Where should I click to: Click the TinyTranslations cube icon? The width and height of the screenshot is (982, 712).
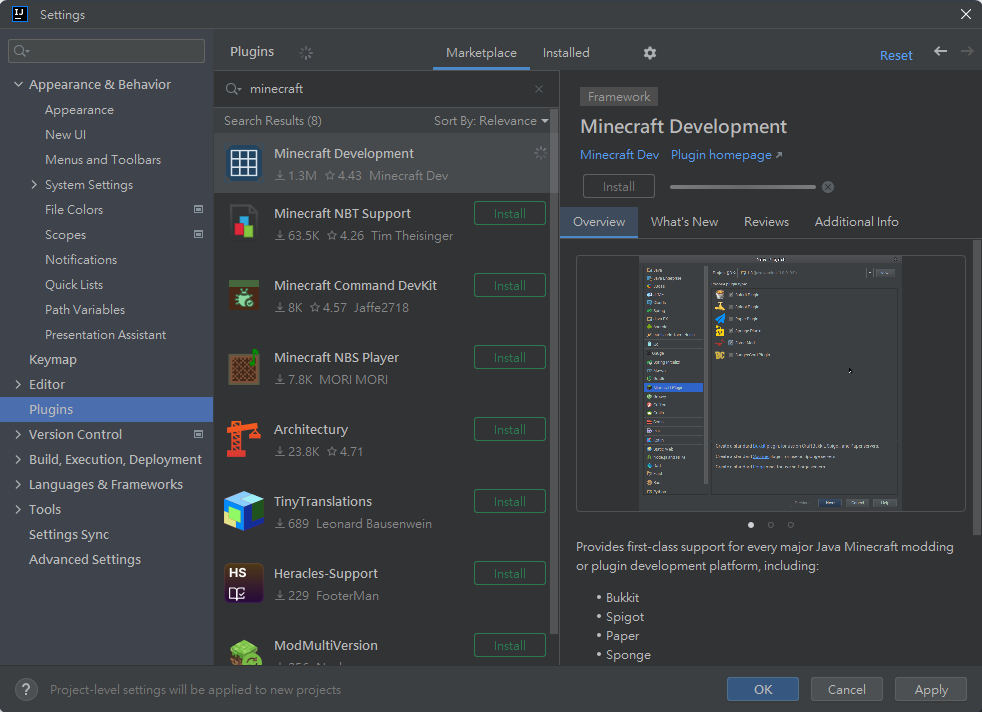pos(244,510)
